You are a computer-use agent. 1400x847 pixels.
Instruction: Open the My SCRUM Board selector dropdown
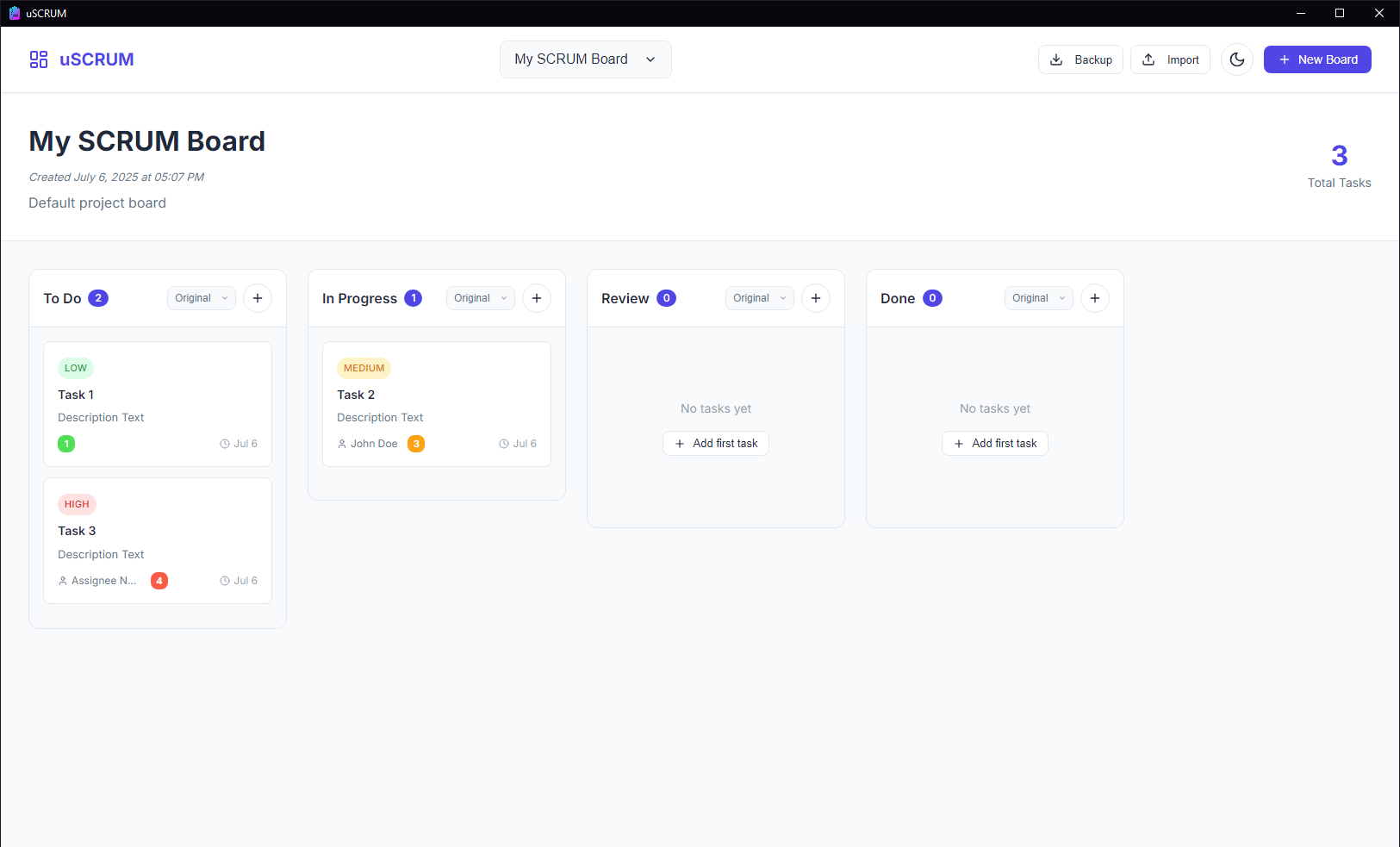pyautogui.click(x=586, y=59)
